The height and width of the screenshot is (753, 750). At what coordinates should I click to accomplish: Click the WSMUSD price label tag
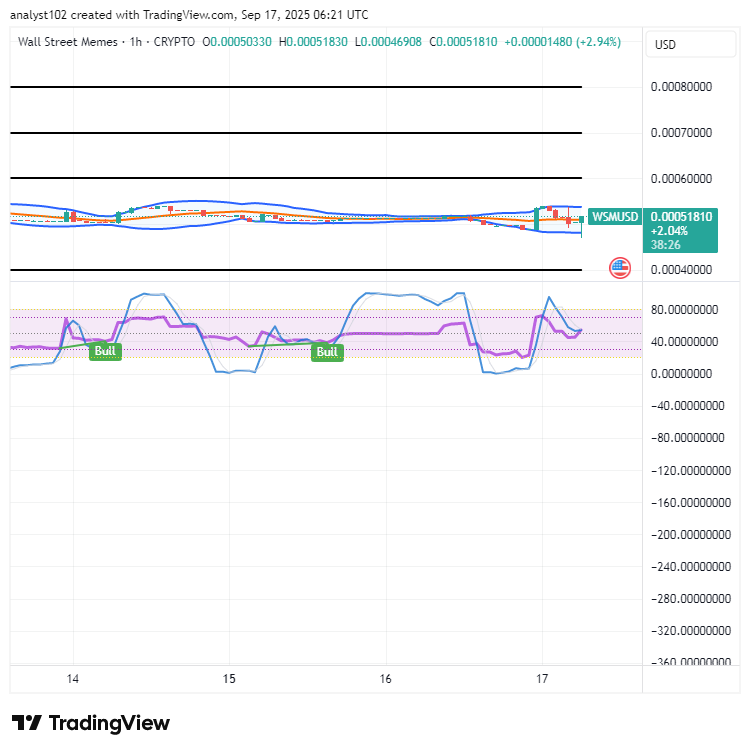(615, 217)
